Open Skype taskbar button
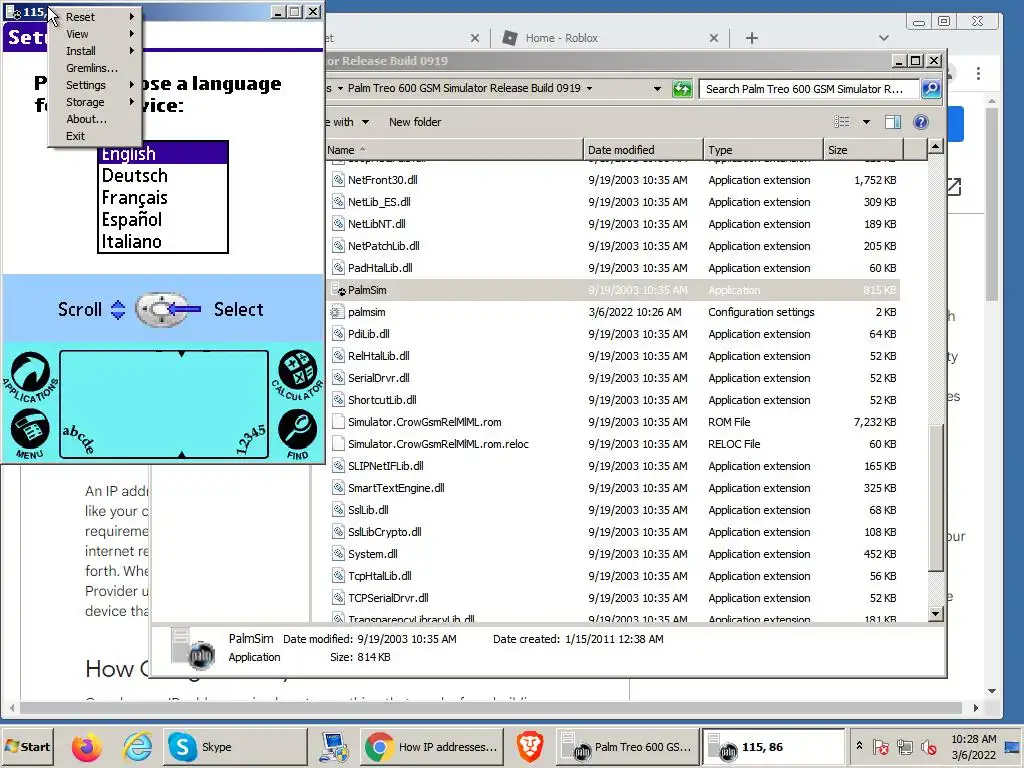1024x768 pixels. pyautogui.click(x=234, y=747)
